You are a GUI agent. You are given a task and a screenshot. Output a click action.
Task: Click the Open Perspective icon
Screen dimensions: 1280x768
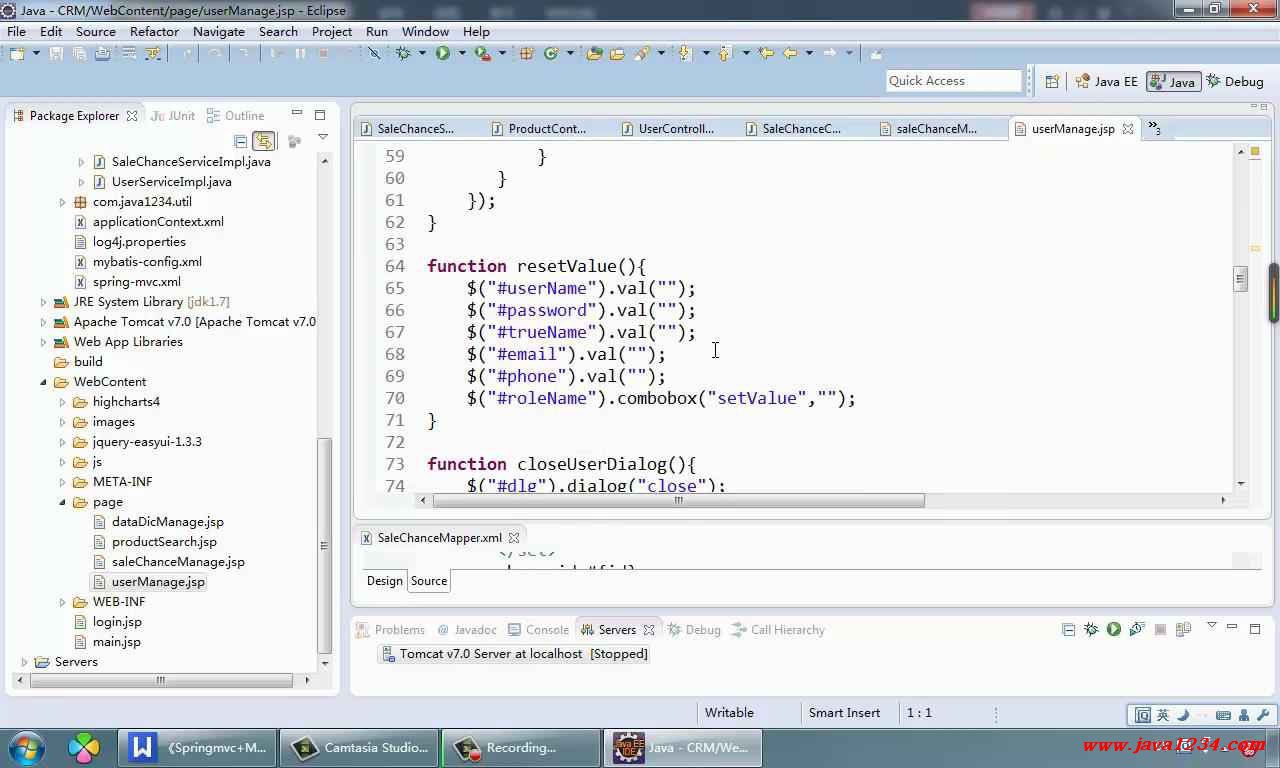(x=1052, y=82)
